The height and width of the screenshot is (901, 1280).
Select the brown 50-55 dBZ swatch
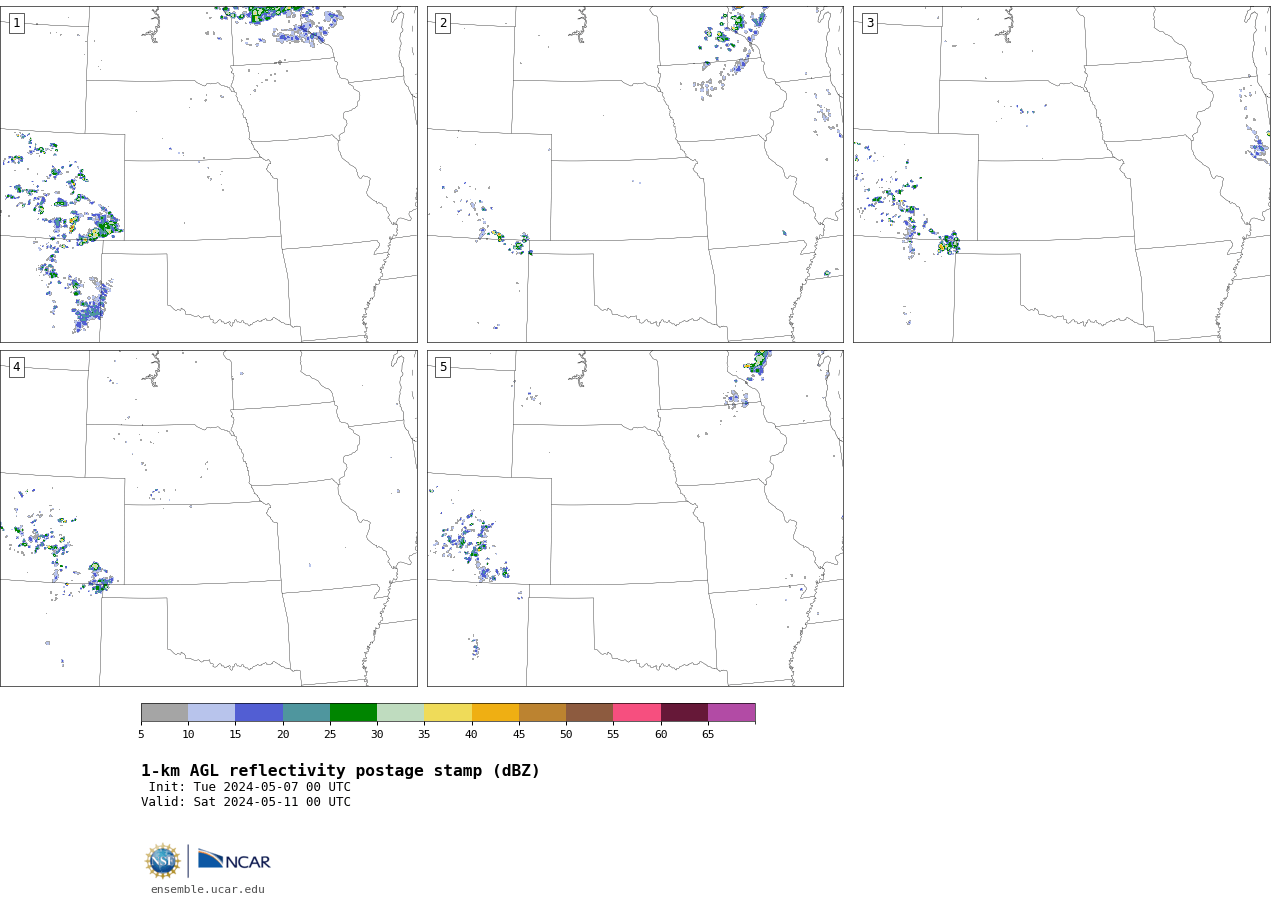[589, 712]
